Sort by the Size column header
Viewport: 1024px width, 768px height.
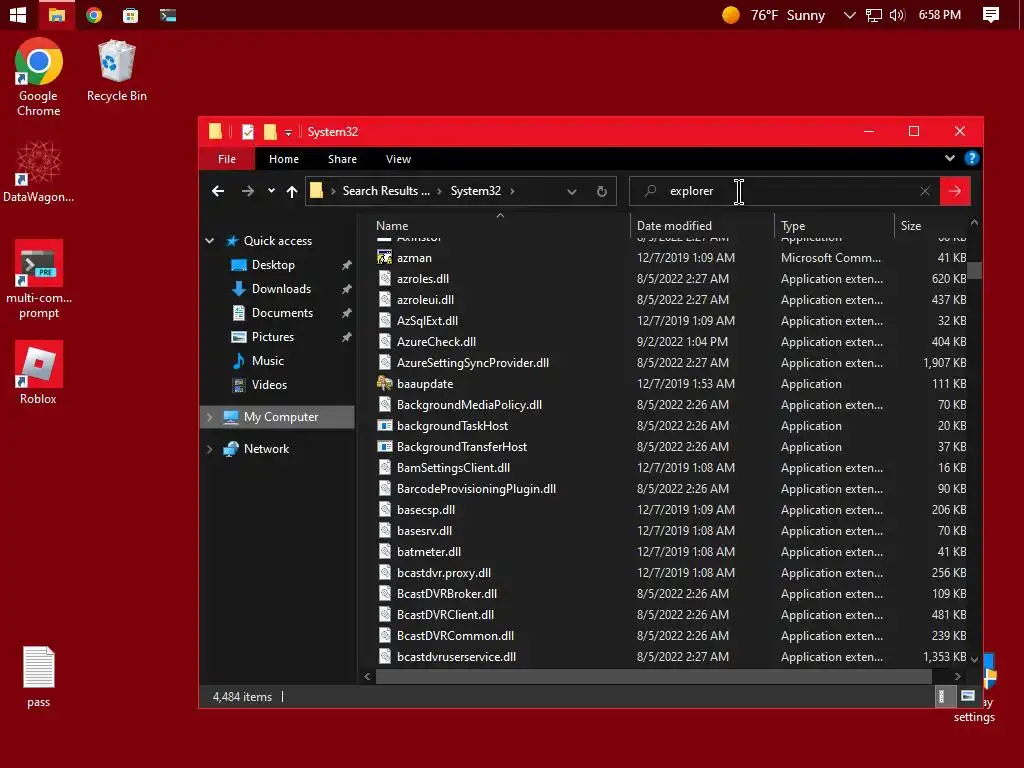click(932, 225)
